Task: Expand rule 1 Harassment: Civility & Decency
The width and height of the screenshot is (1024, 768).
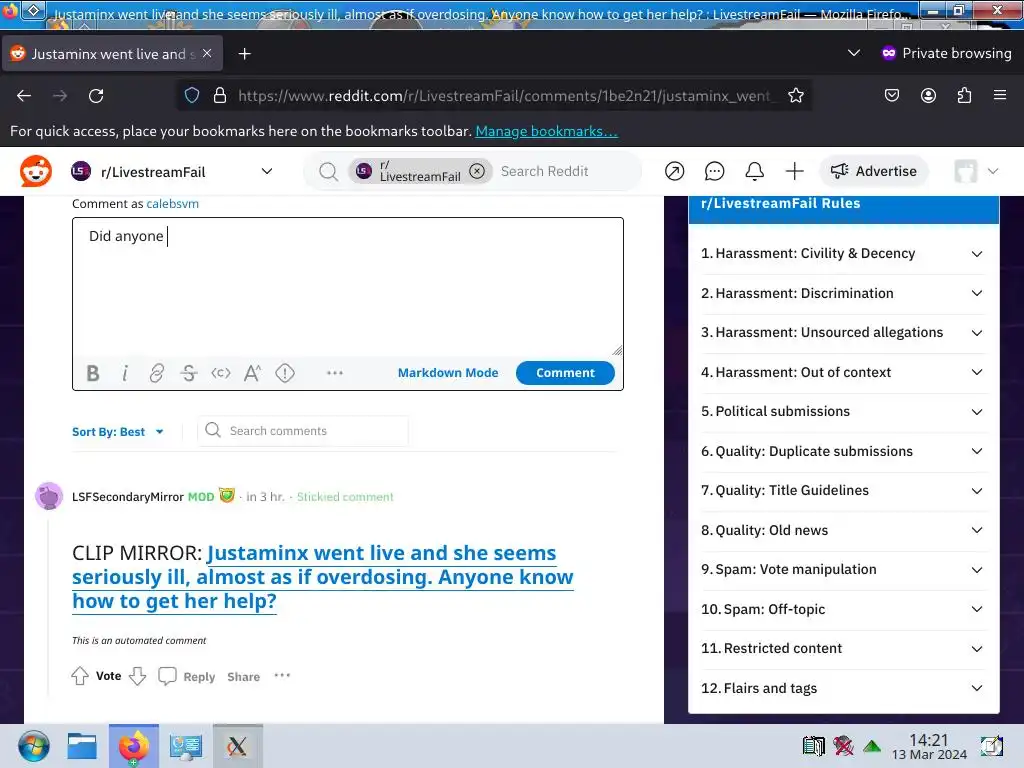Action: [843, 253]
